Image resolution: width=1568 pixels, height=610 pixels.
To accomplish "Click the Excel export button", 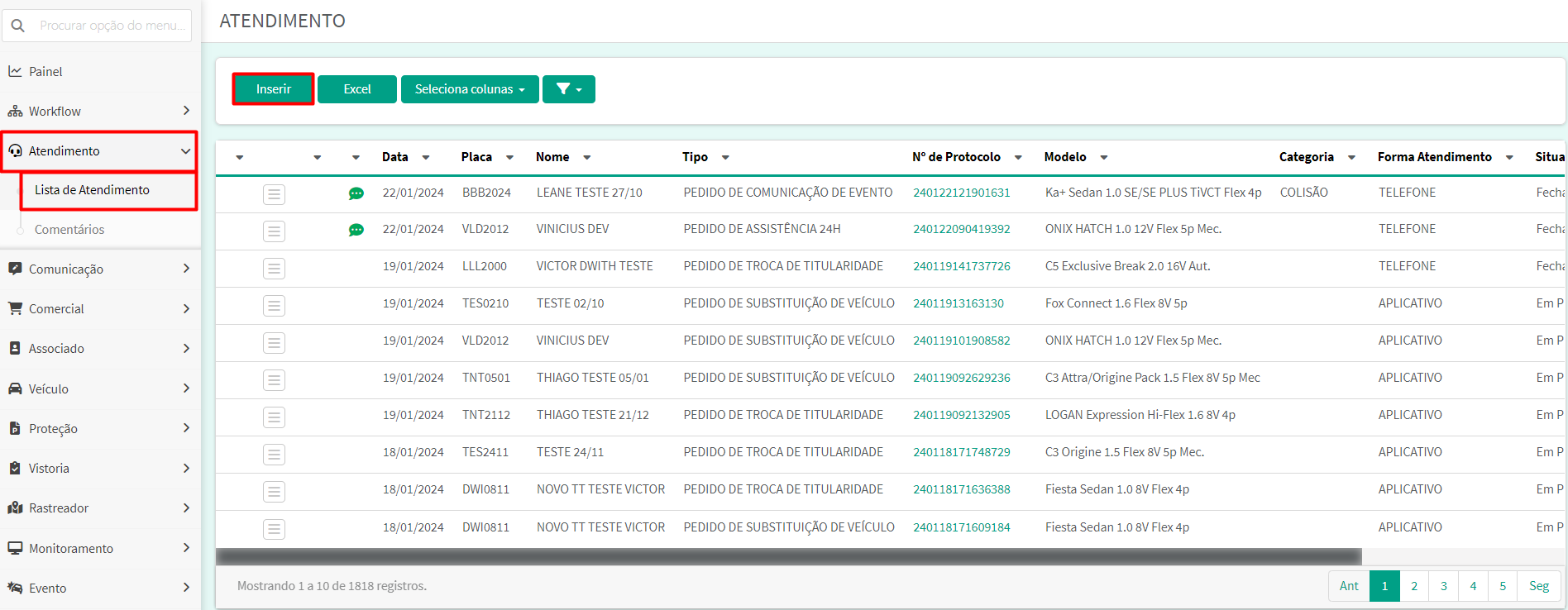I will (x=357, y=89).
